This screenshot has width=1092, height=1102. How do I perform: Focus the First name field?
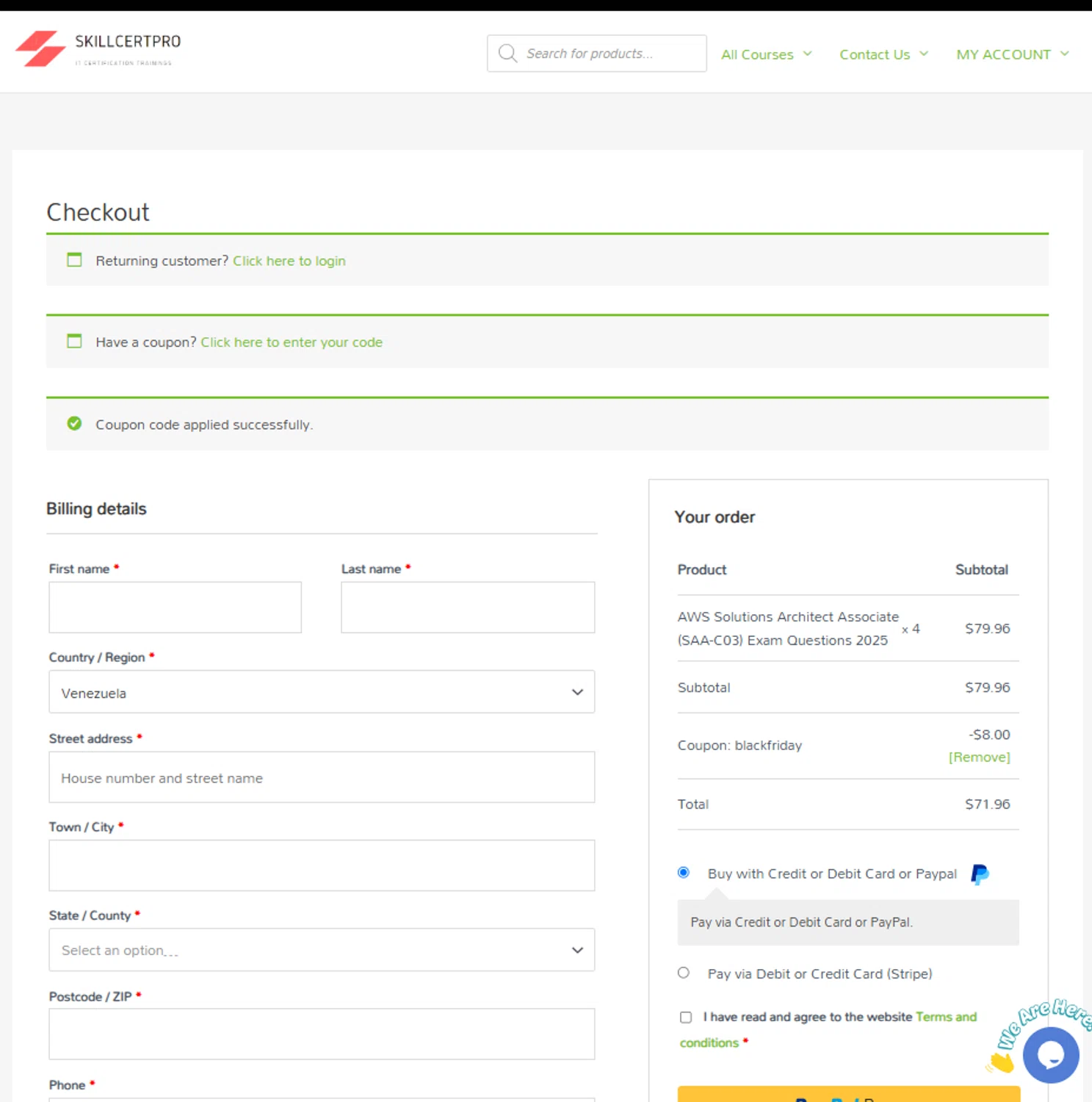point(175,607)
